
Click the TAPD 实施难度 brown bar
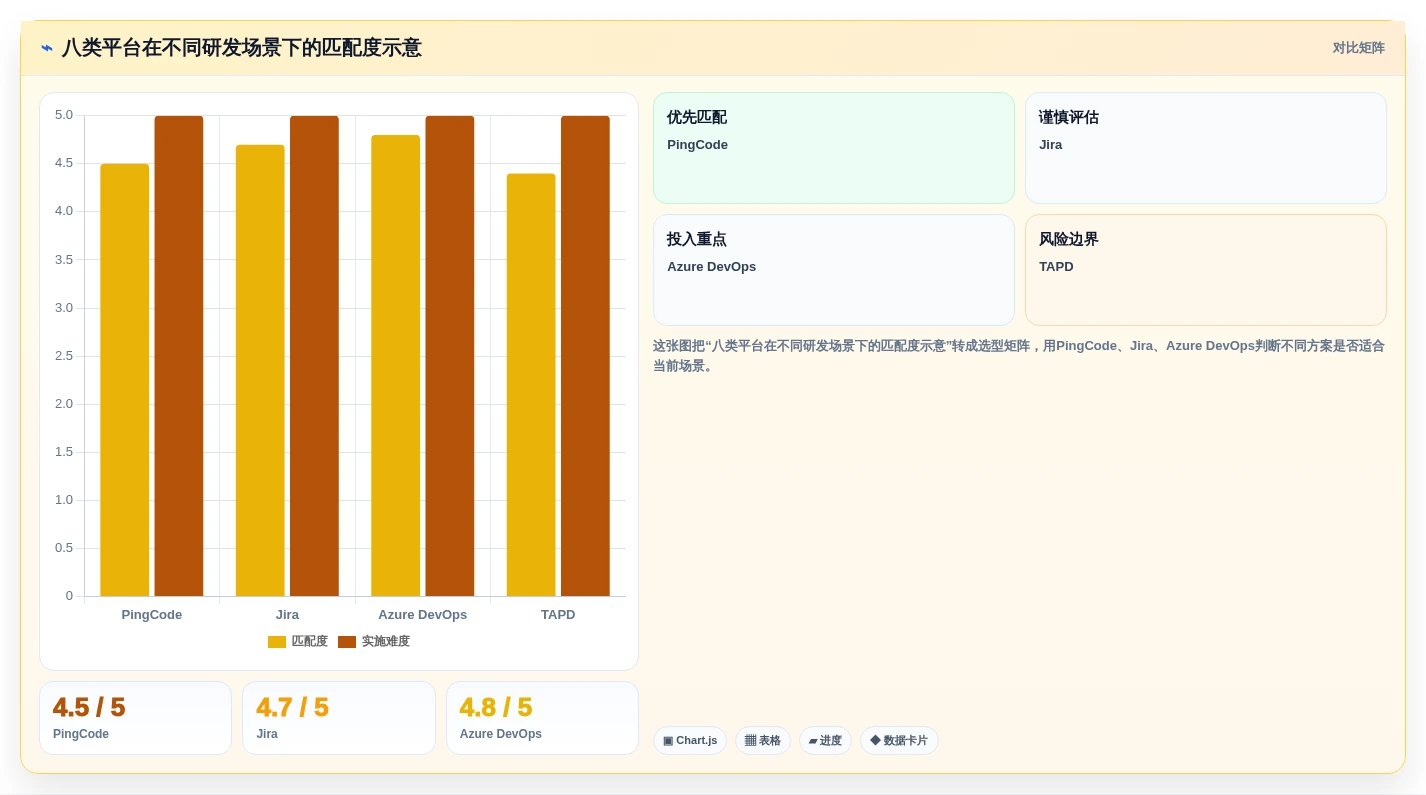(585, 356)
